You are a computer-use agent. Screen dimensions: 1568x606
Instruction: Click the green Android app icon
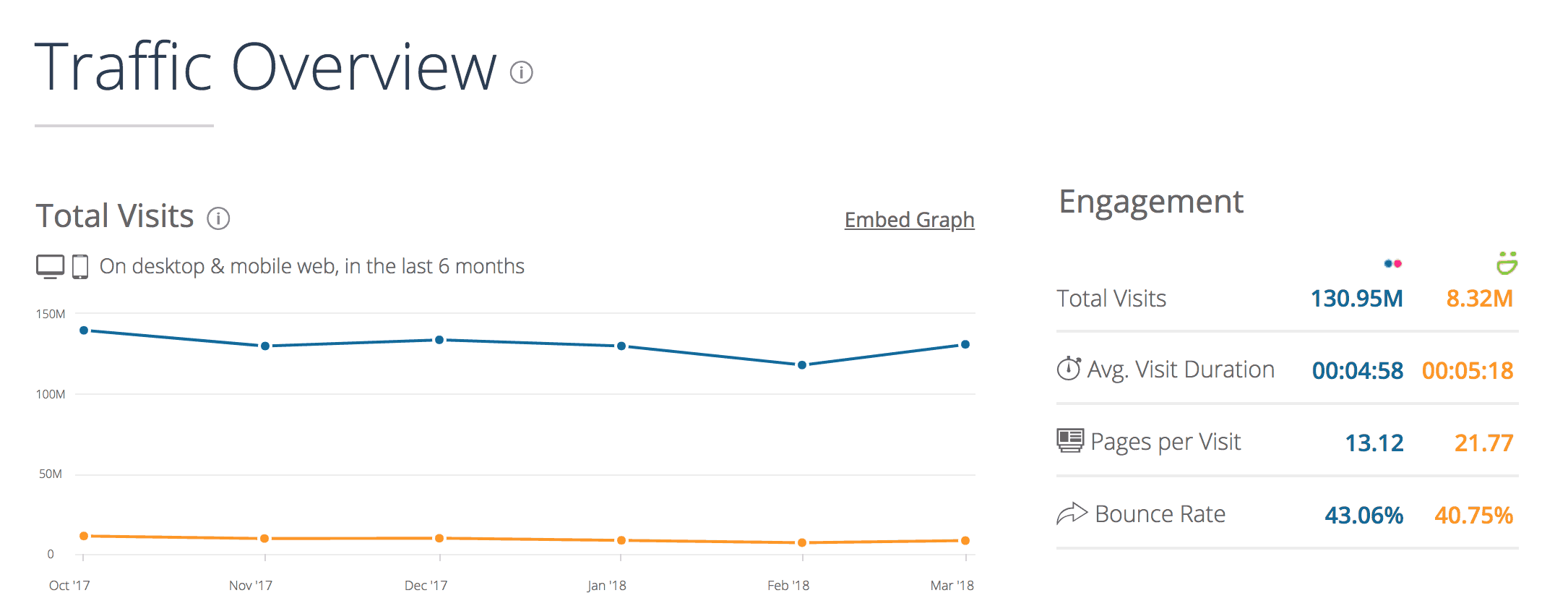(1508, 263)
